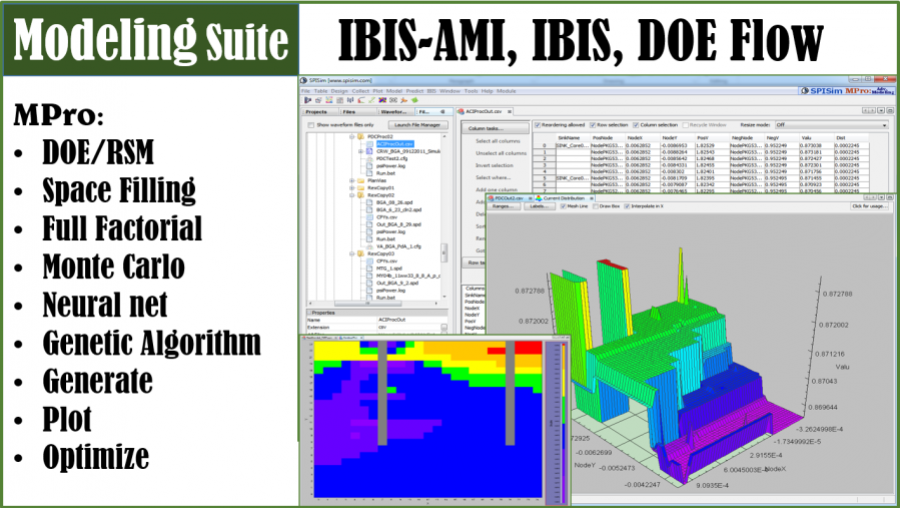Open the Resize mode dropdown
The width and height of the screenshot is (900, 508).
coord(831,125)
